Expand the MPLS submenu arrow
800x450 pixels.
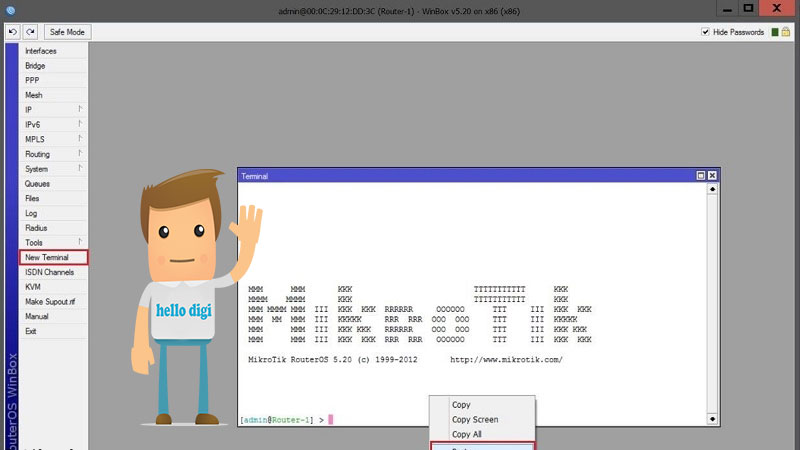click(x=80, y=139)
